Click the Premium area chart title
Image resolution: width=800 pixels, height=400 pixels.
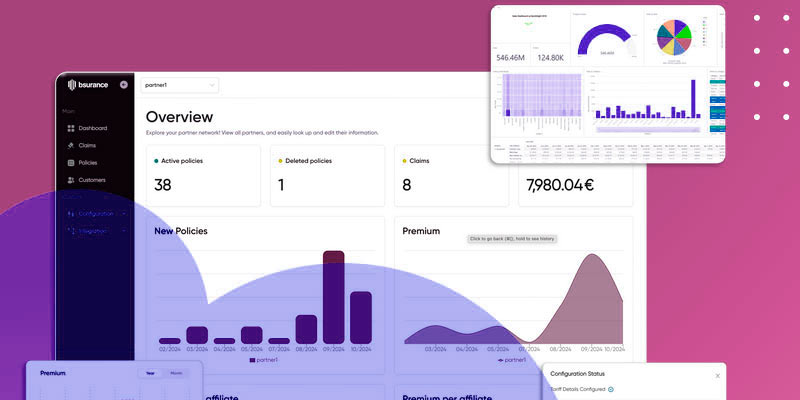click(421, 231)
